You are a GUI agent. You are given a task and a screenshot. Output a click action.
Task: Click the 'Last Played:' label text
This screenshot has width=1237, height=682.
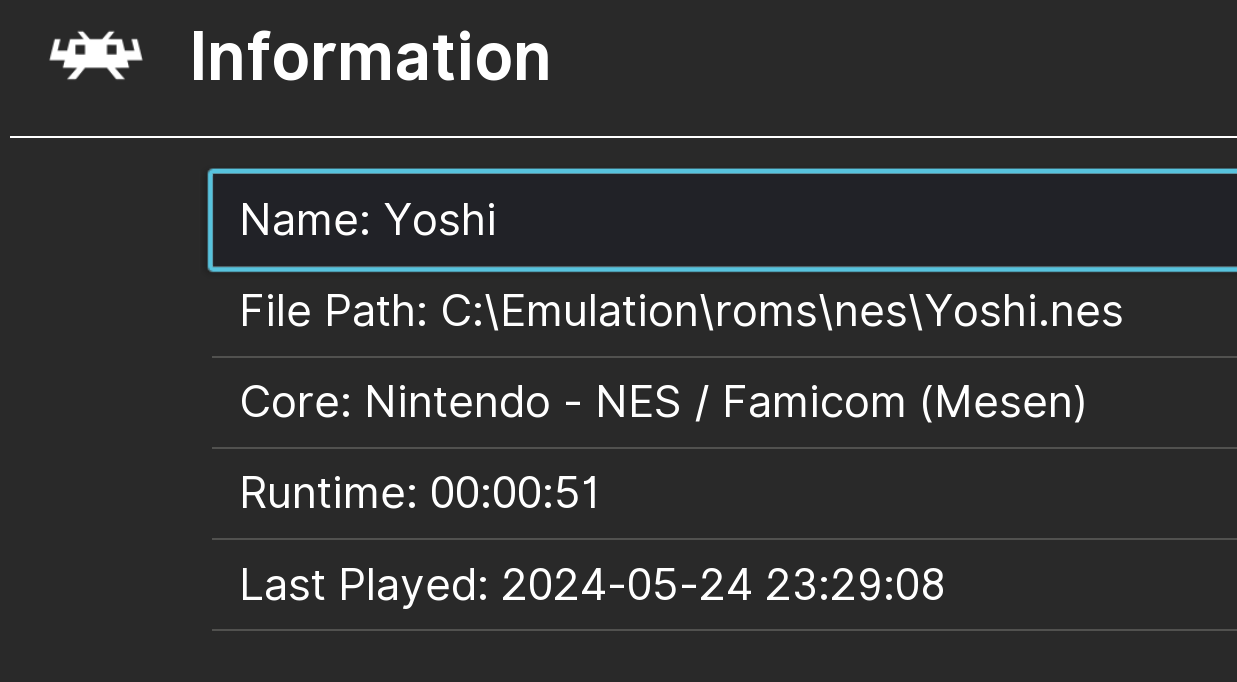coord(364,585)
